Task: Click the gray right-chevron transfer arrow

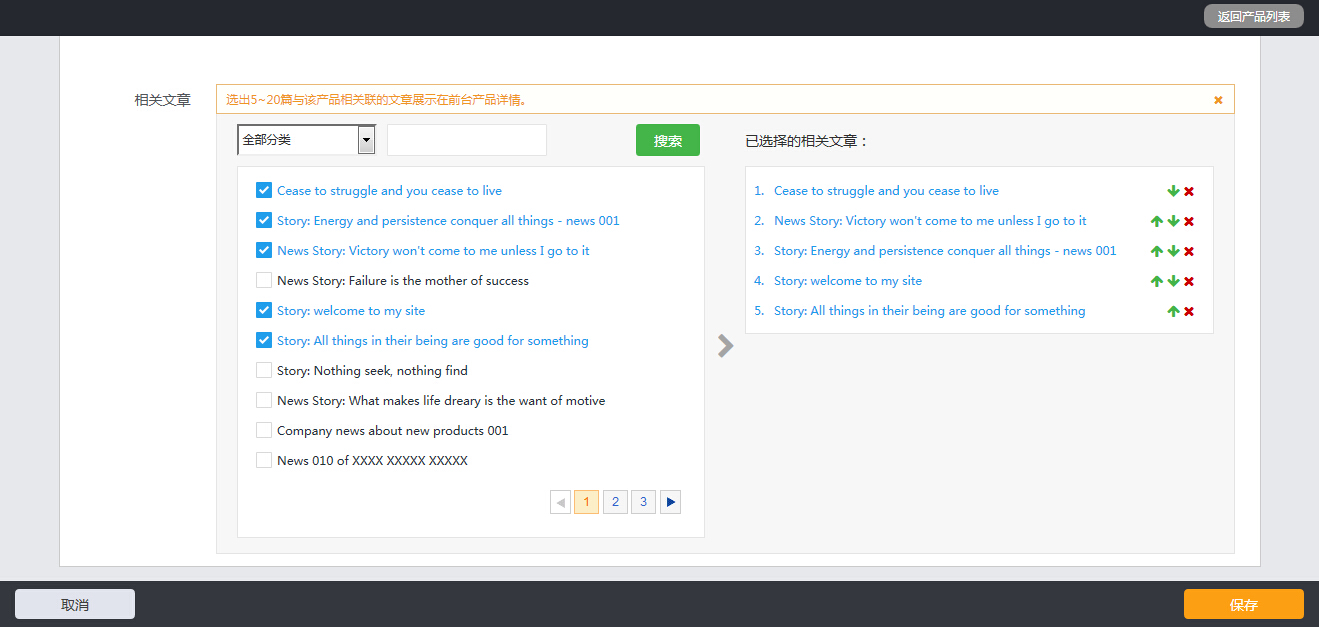Action: point(726,346)
